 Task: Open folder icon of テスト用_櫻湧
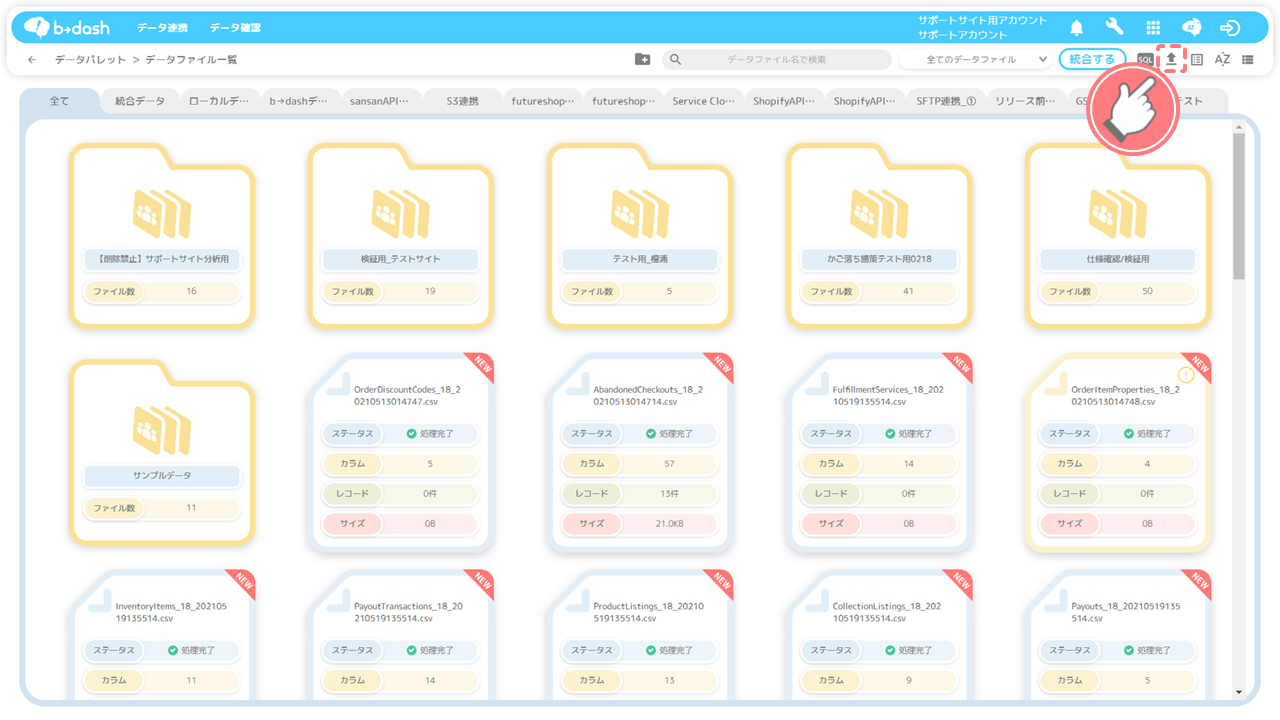point(640,213)
